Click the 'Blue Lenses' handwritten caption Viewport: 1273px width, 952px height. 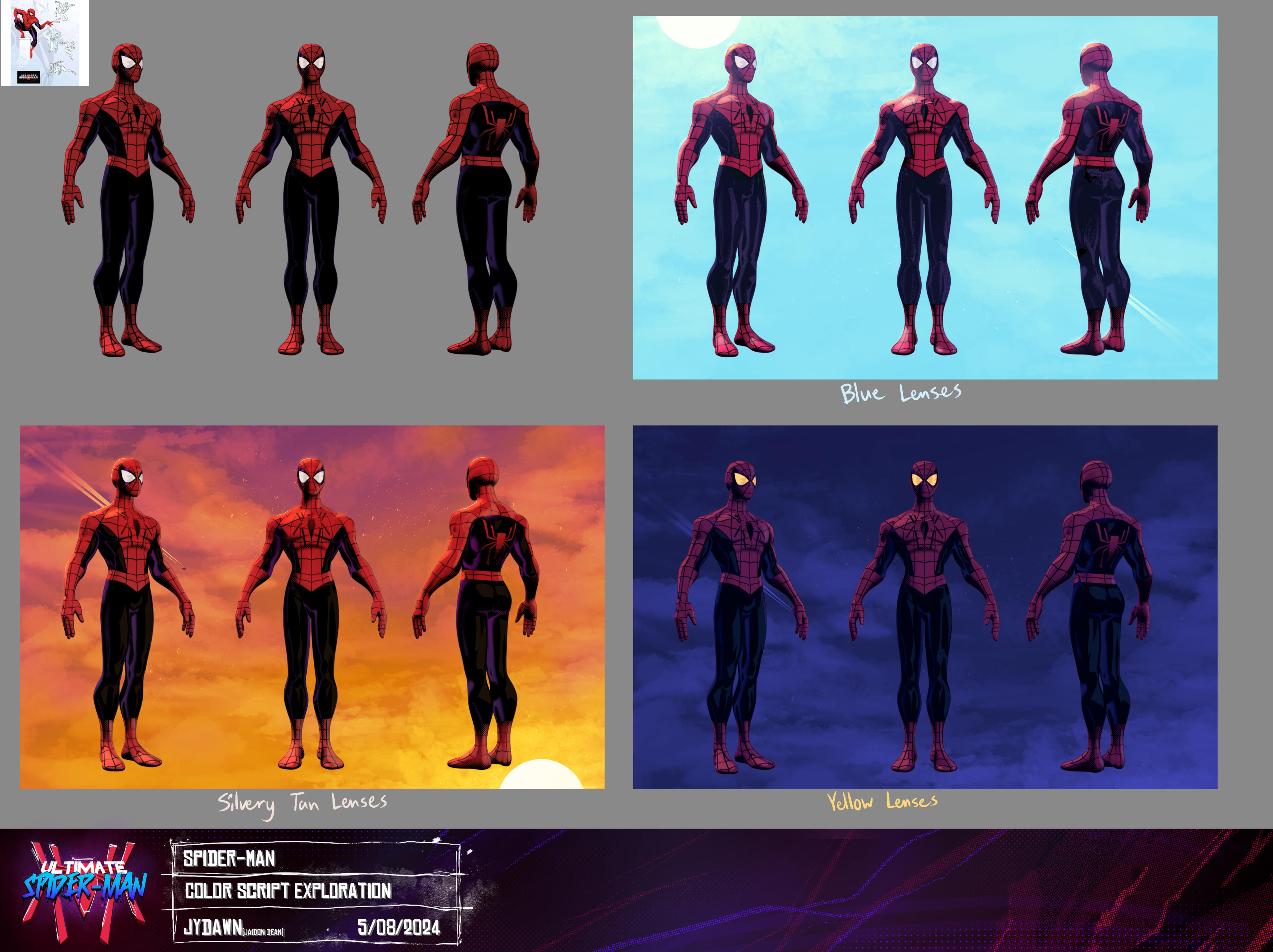coord(901,393)
